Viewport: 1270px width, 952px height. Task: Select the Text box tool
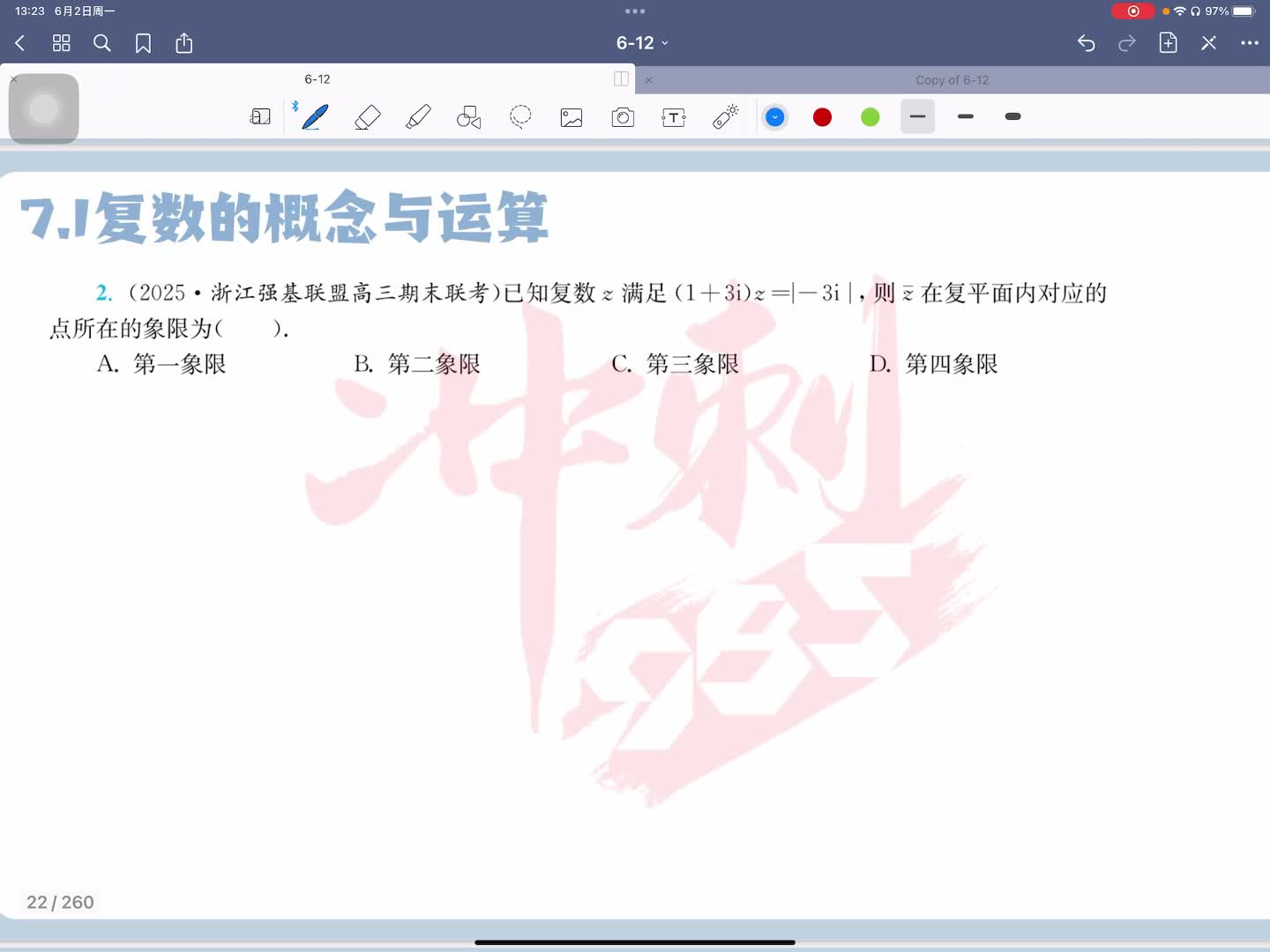coord(674,117)
